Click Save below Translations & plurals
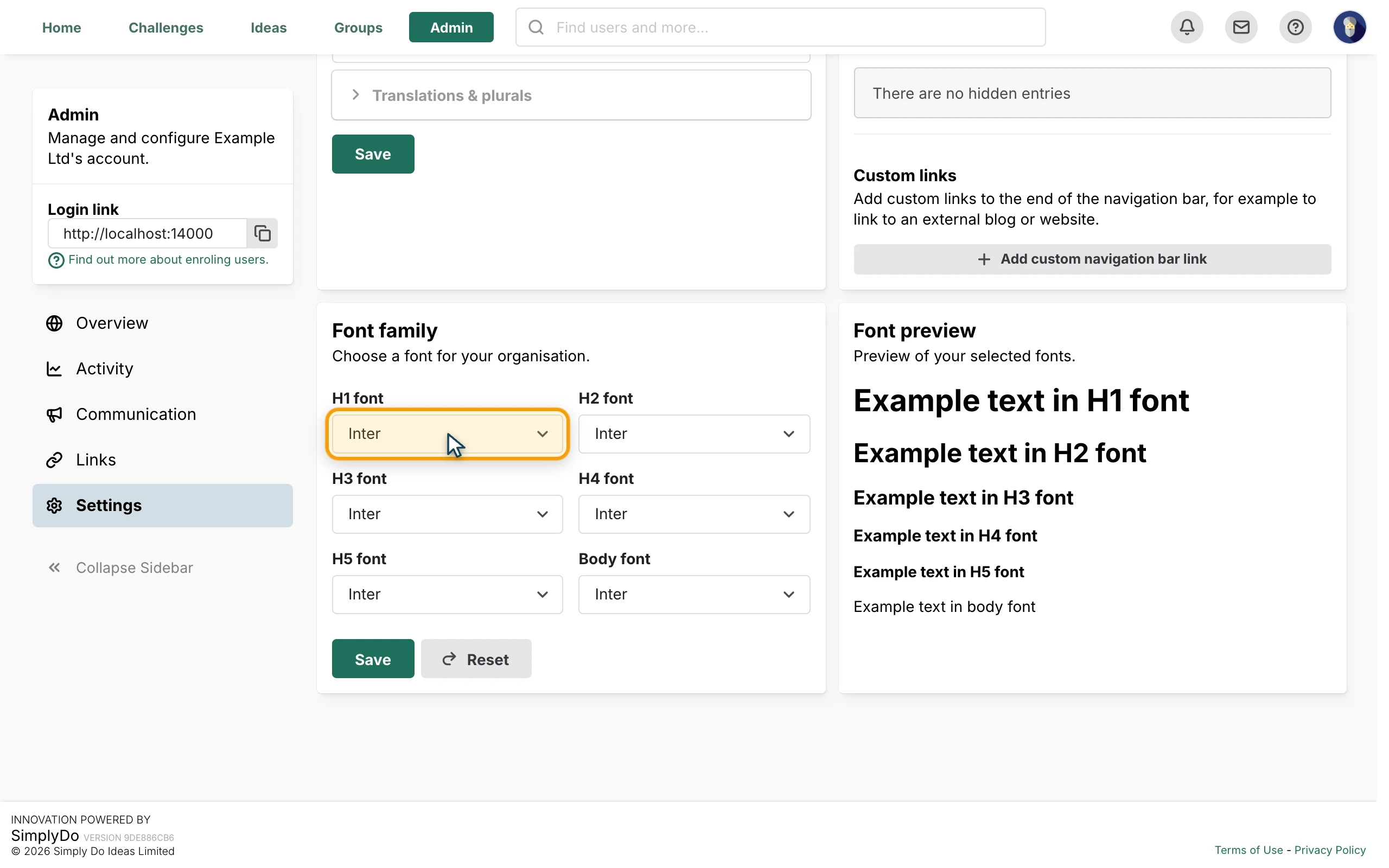Screen dimensions: 1389x868 (x=373, y=154)
